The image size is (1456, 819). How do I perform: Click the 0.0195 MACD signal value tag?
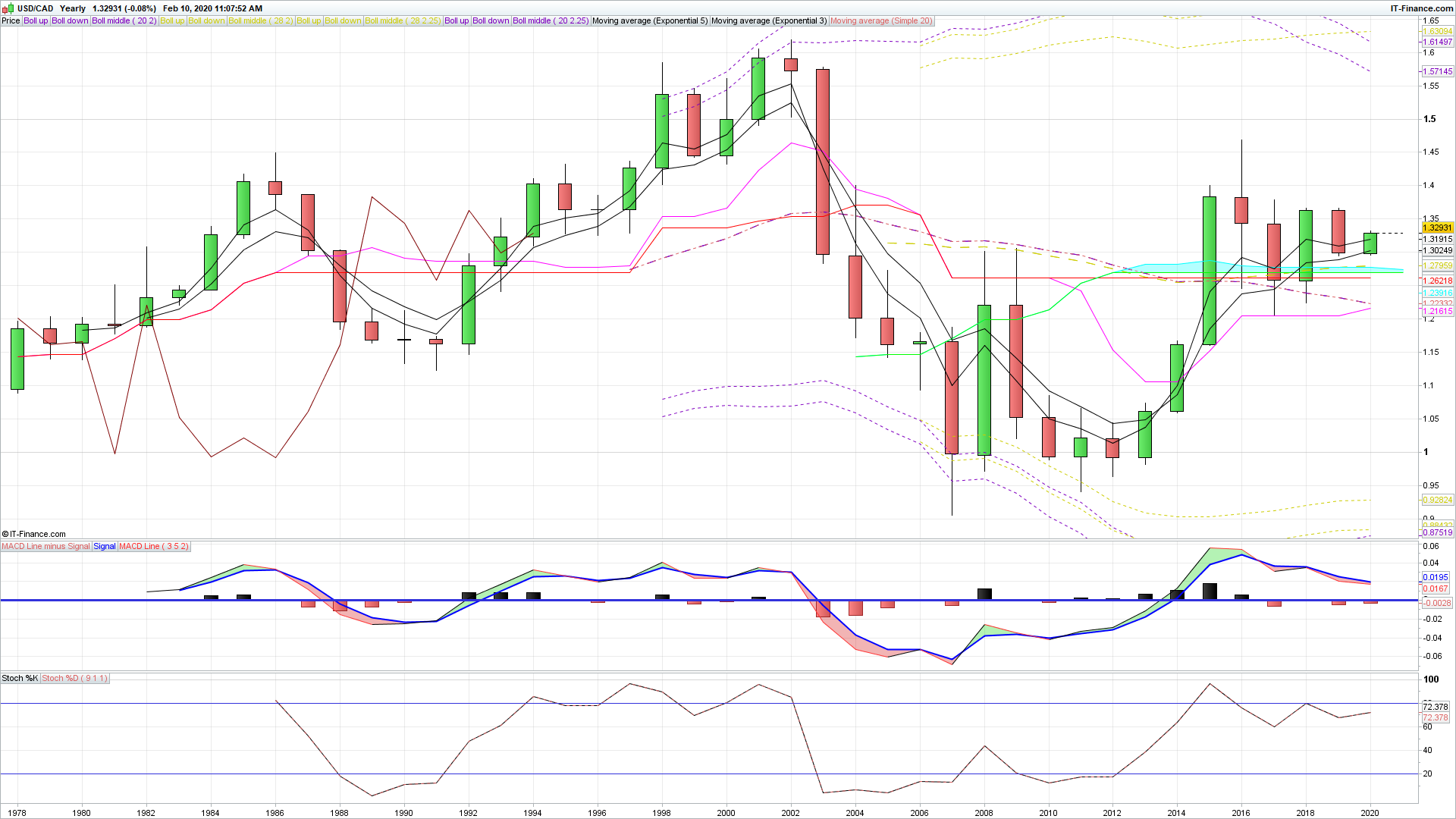click(1436, 577)
